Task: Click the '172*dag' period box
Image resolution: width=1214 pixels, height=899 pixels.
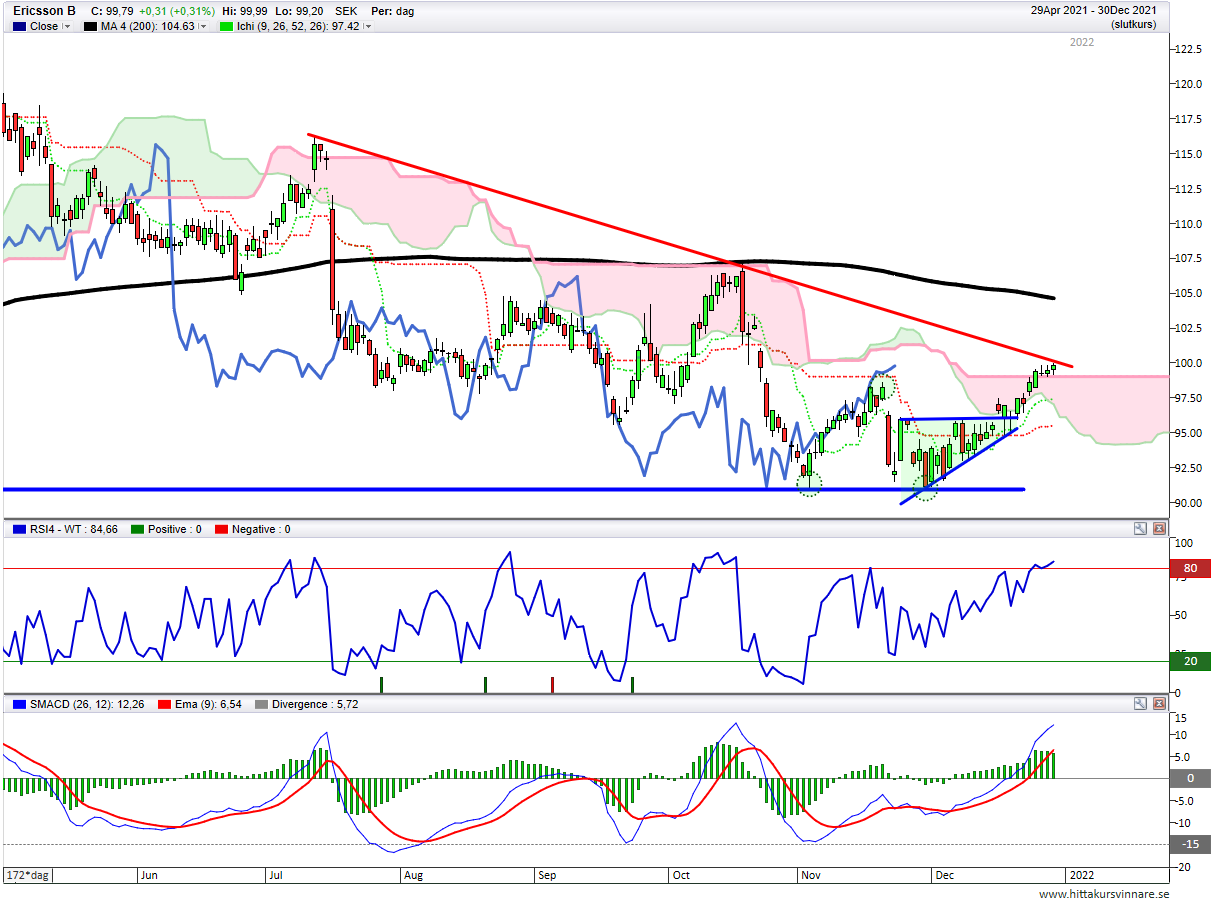Action: [x=29, y=875]
